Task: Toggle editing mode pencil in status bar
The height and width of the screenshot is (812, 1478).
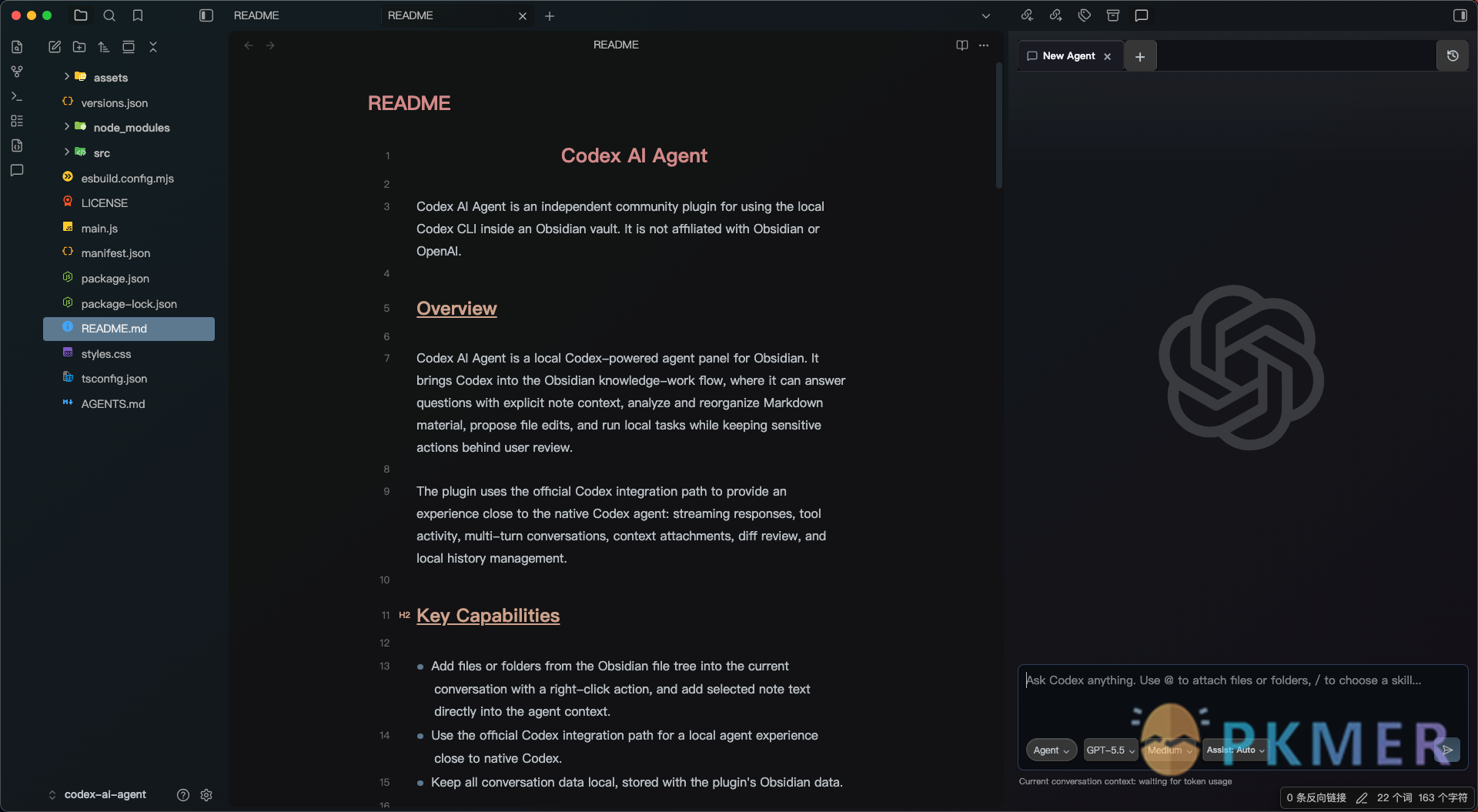Action: (1362, 798)
